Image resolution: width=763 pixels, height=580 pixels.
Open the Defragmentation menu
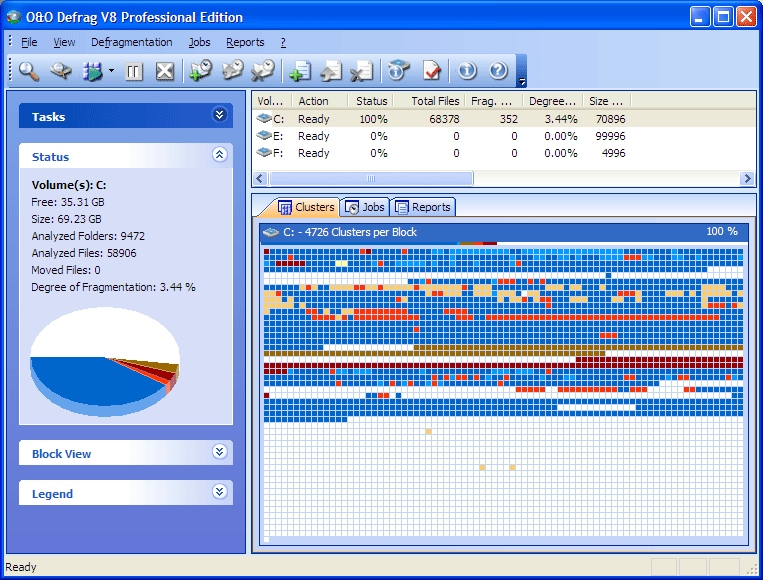(x=132, y=42)
